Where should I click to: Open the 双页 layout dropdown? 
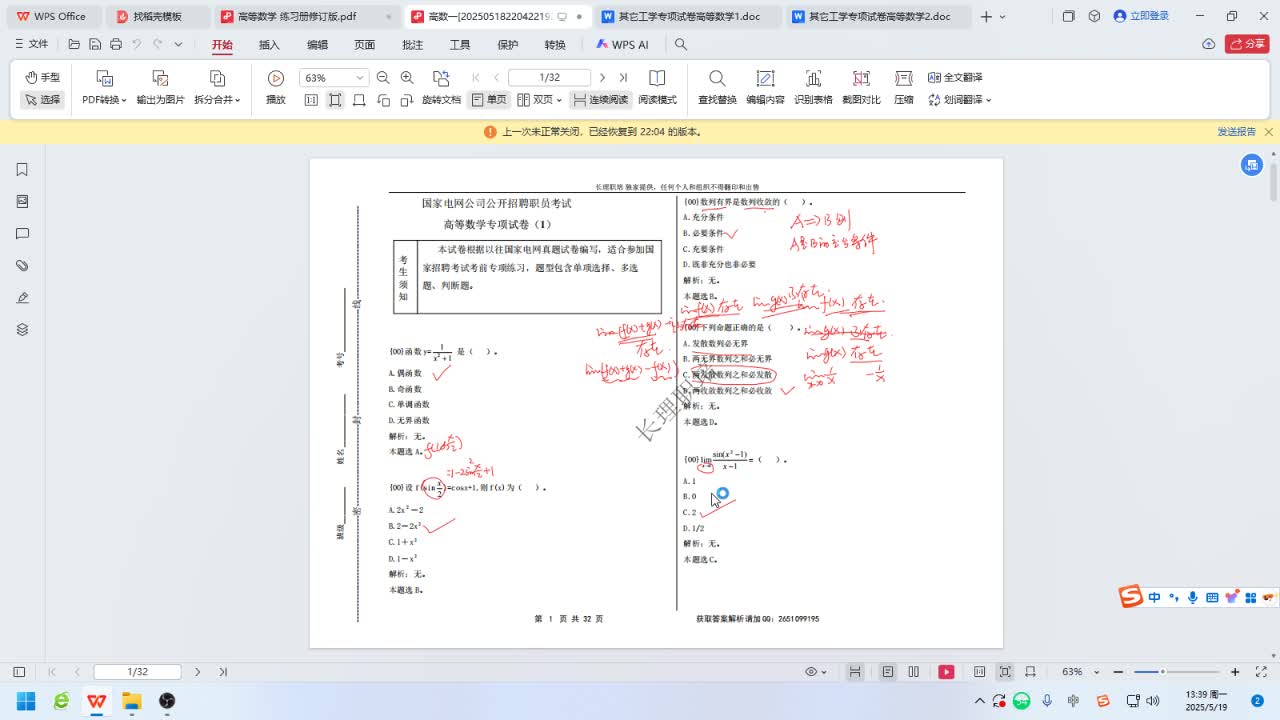pos(539,100)
